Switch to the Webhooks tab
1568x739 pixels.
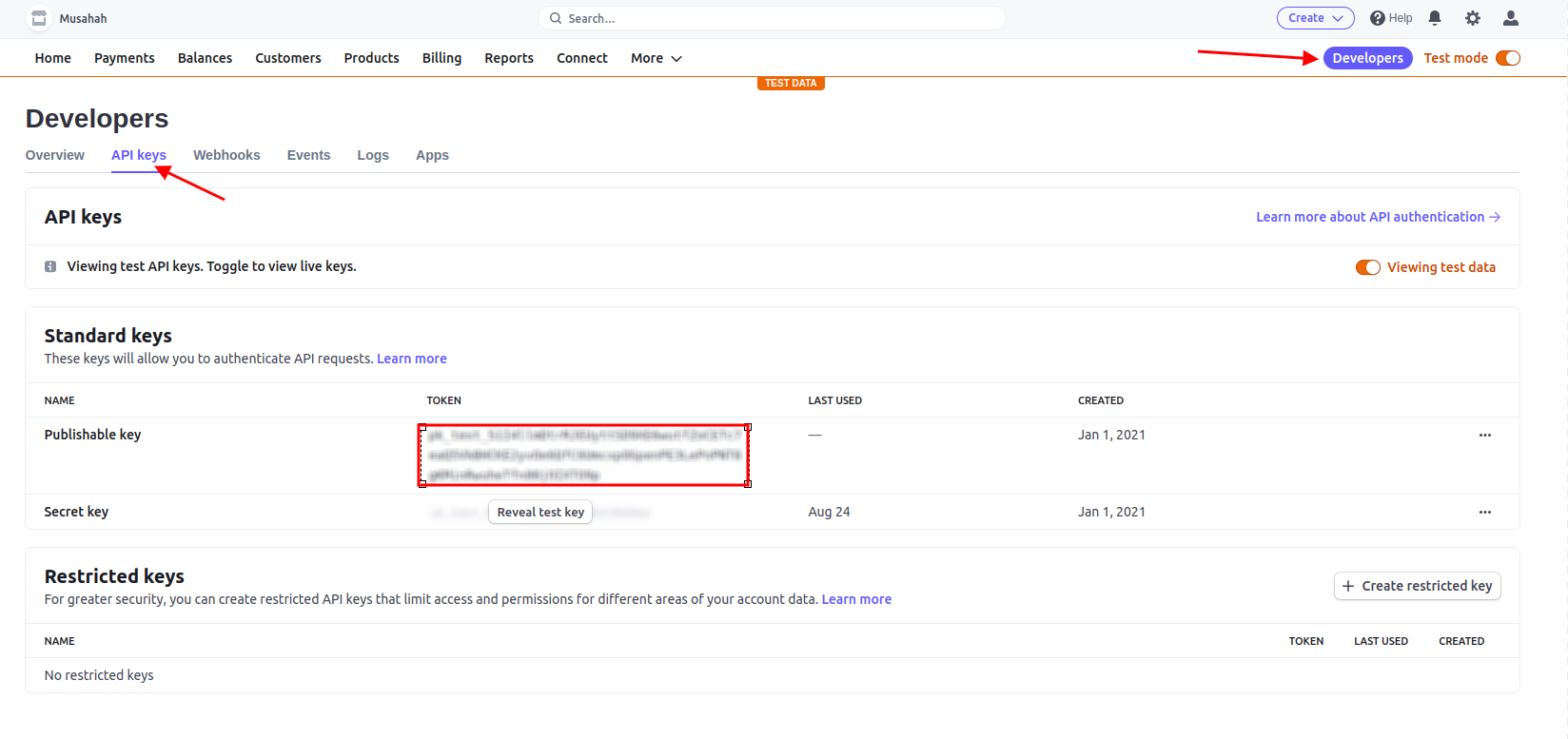point(226,155)
